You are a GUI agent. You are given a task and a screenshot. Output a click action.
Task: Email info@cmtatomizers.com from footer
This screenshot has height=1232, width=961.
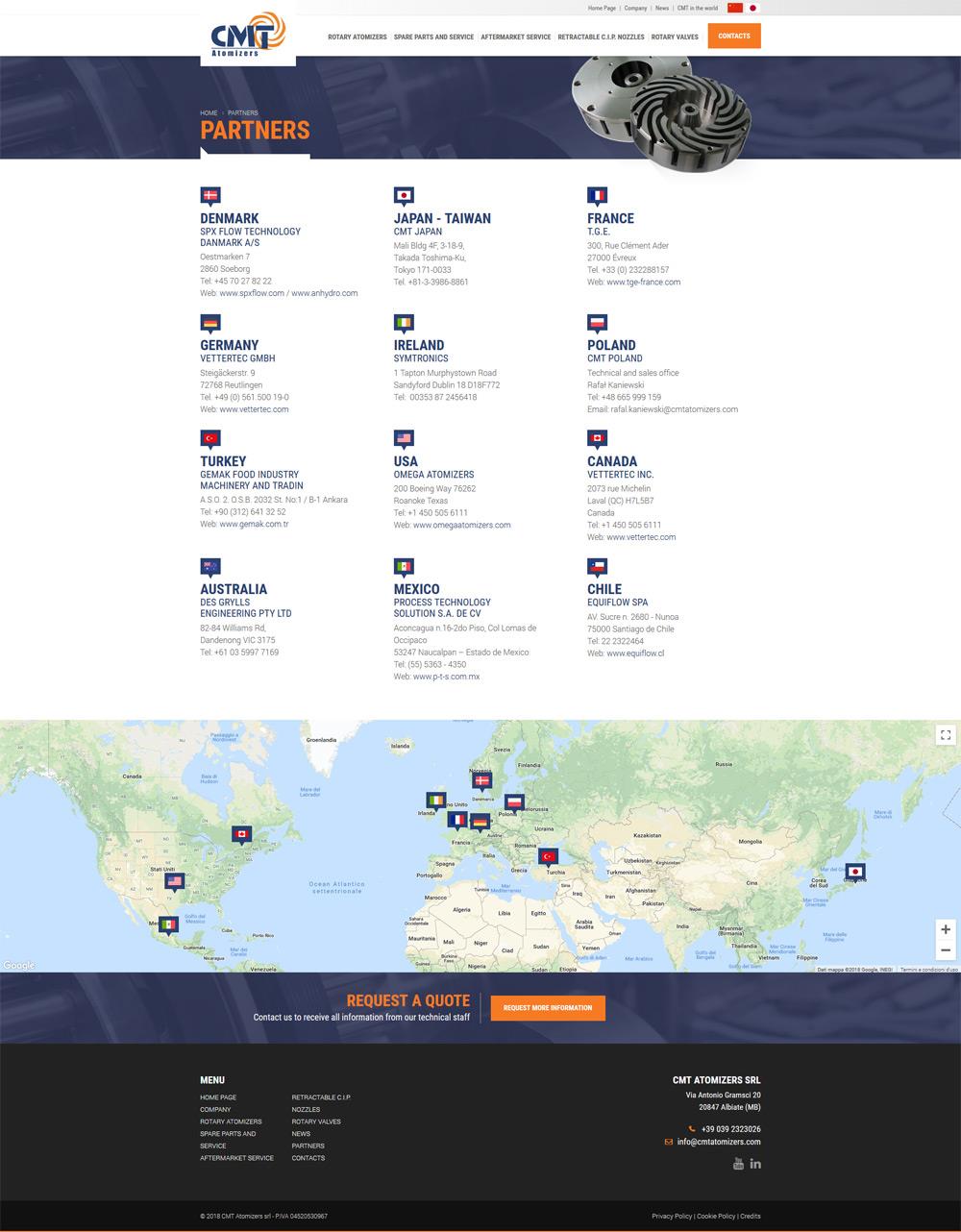click(719, 1143)
